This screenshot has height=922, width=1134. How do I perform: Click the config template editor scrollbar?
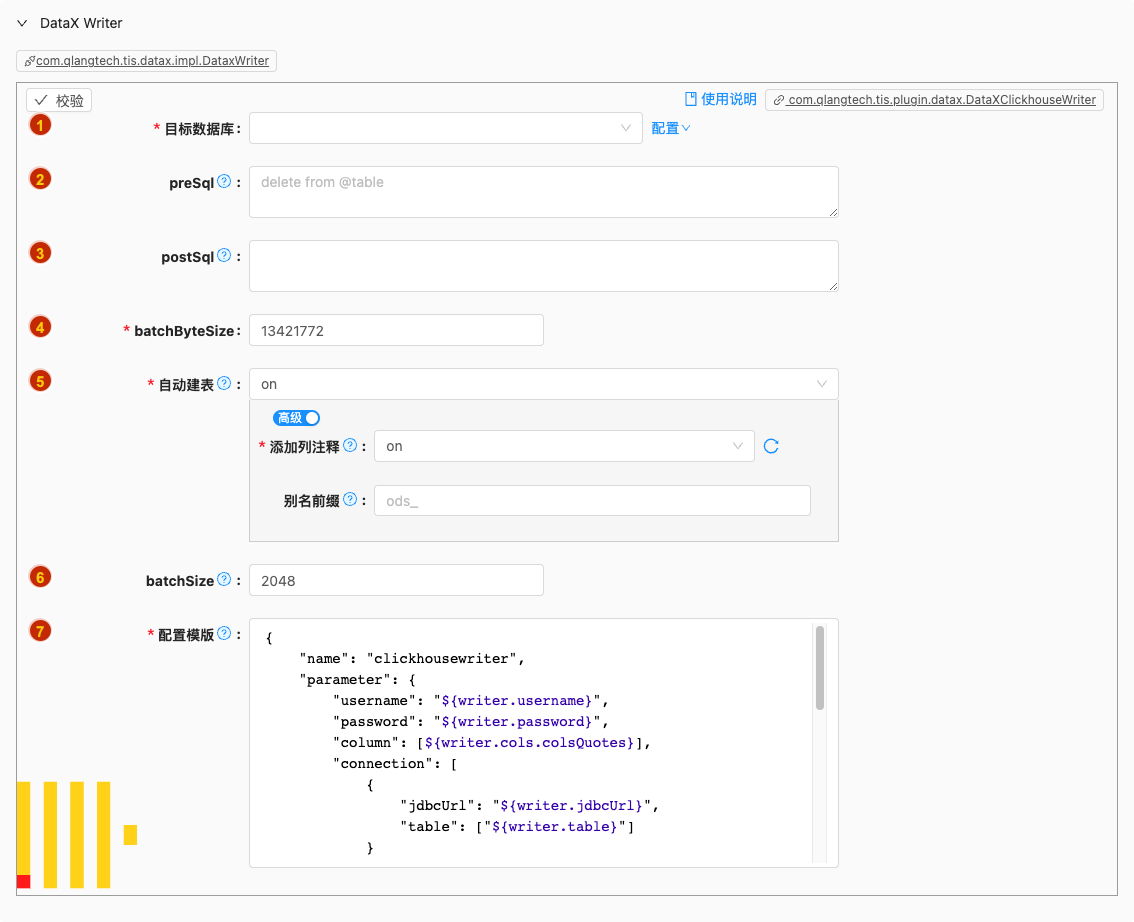pyautogui.click(x=820, y=667)
